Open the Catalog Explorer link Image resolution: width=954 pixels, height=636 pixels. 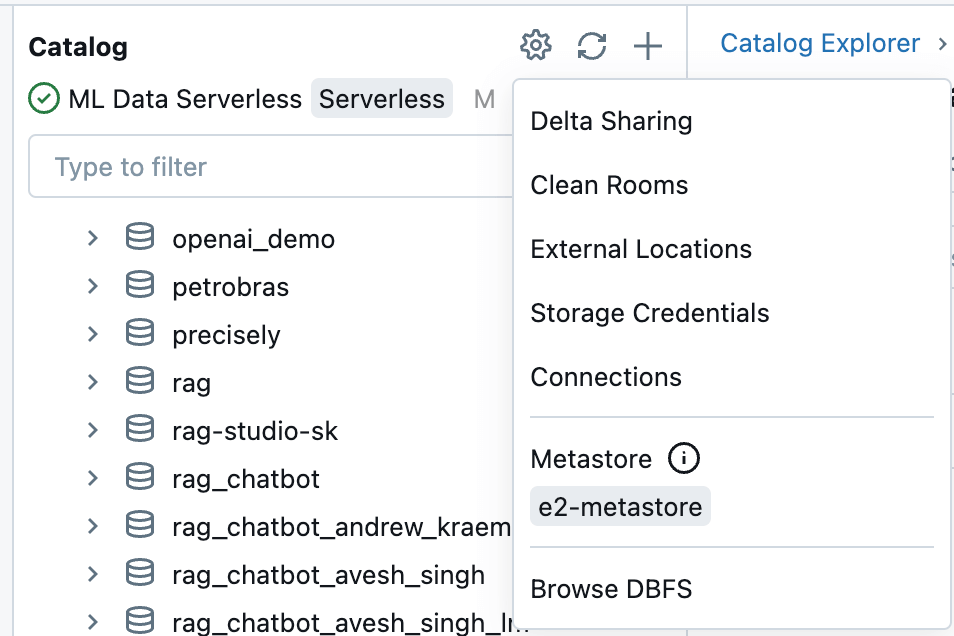point(820,43)
